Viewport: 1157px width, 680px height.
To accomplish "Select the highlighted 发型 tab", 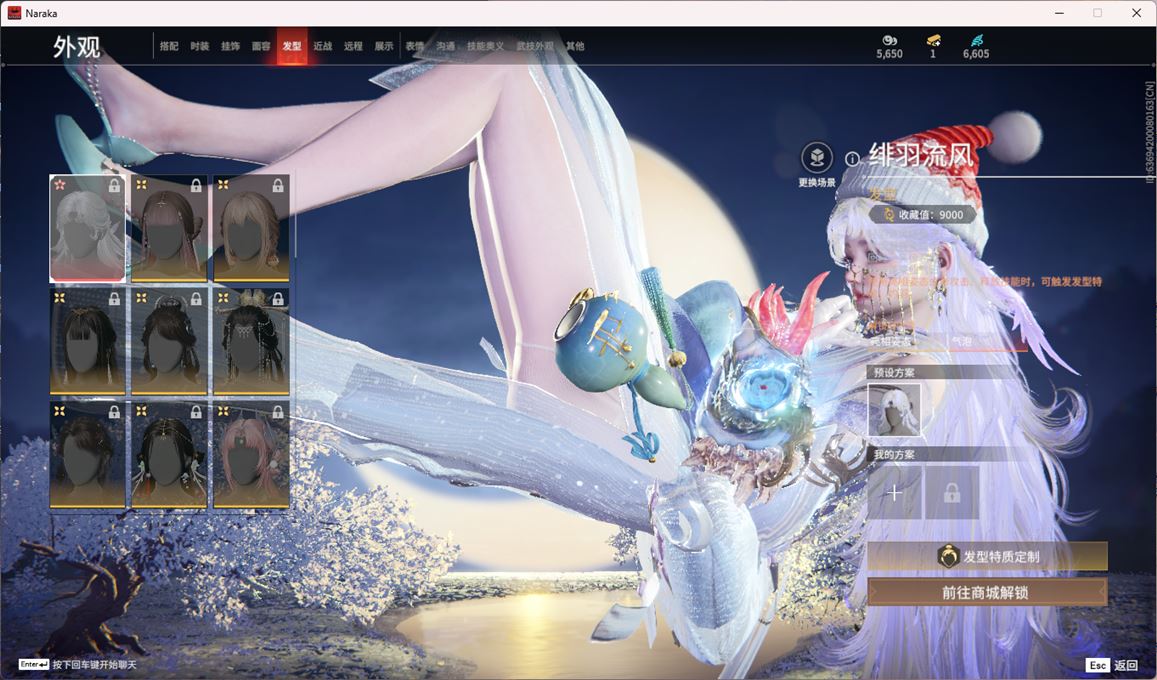I will 292,46.
